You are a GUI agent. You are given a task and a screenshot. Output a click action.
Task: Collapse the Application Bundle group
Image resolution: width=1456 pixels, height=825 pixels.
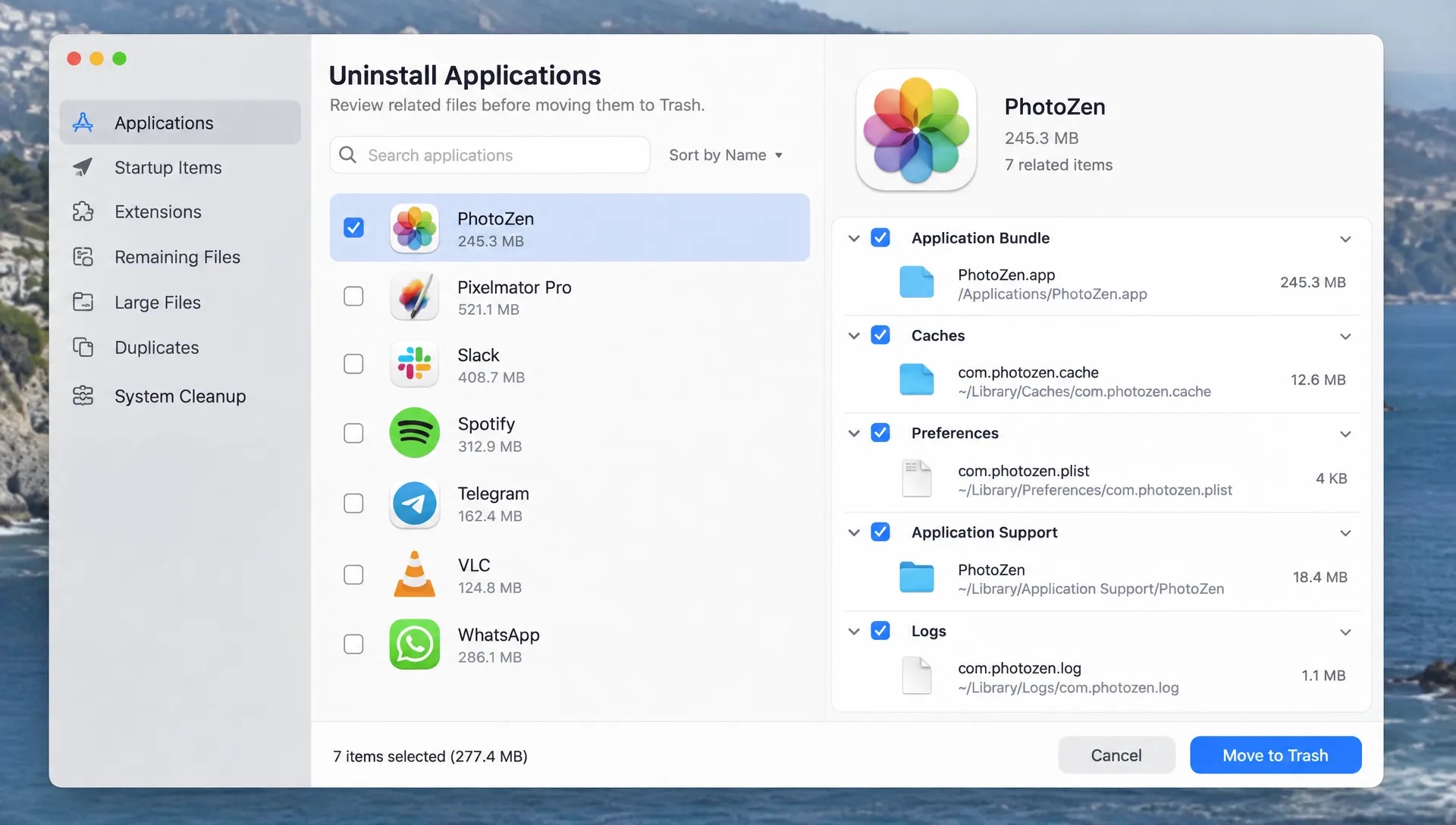854,238
